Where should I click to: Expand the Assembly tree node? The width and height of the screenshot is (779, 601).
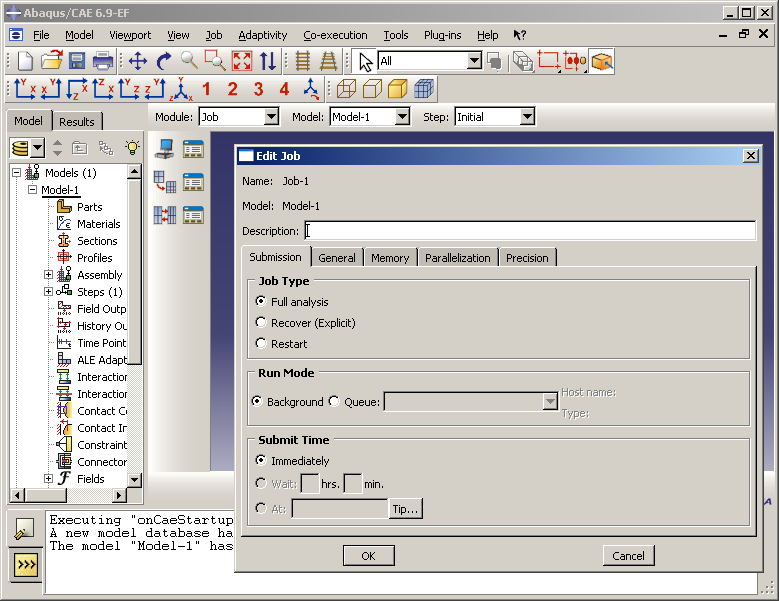click(x=48, y=275)
